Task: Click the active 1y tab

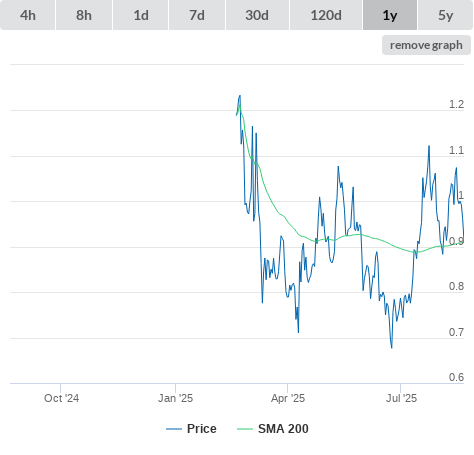Action: coord(390,15)
